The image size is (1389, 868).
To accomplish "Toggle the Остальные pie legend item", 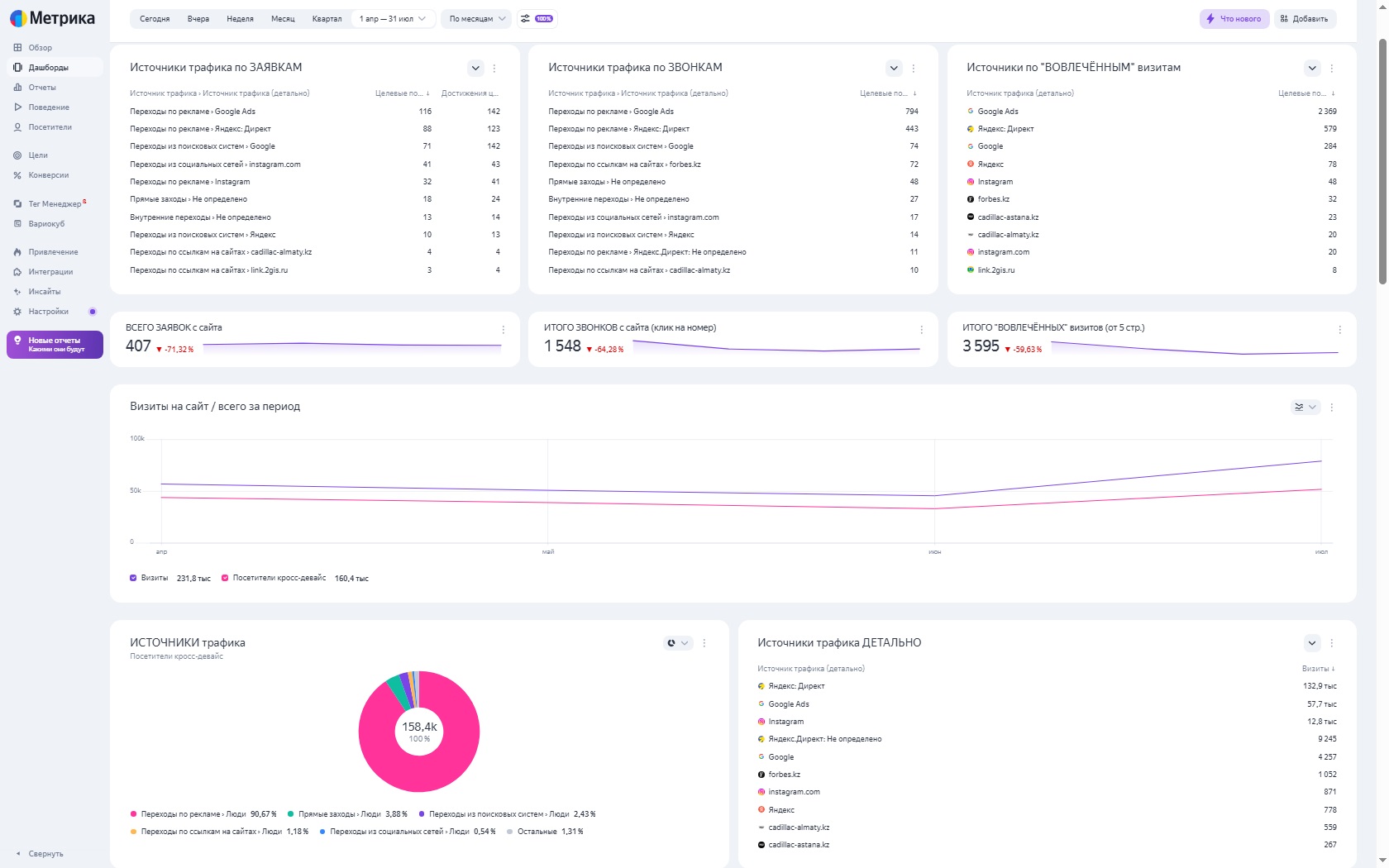I will tap(545, 832).
